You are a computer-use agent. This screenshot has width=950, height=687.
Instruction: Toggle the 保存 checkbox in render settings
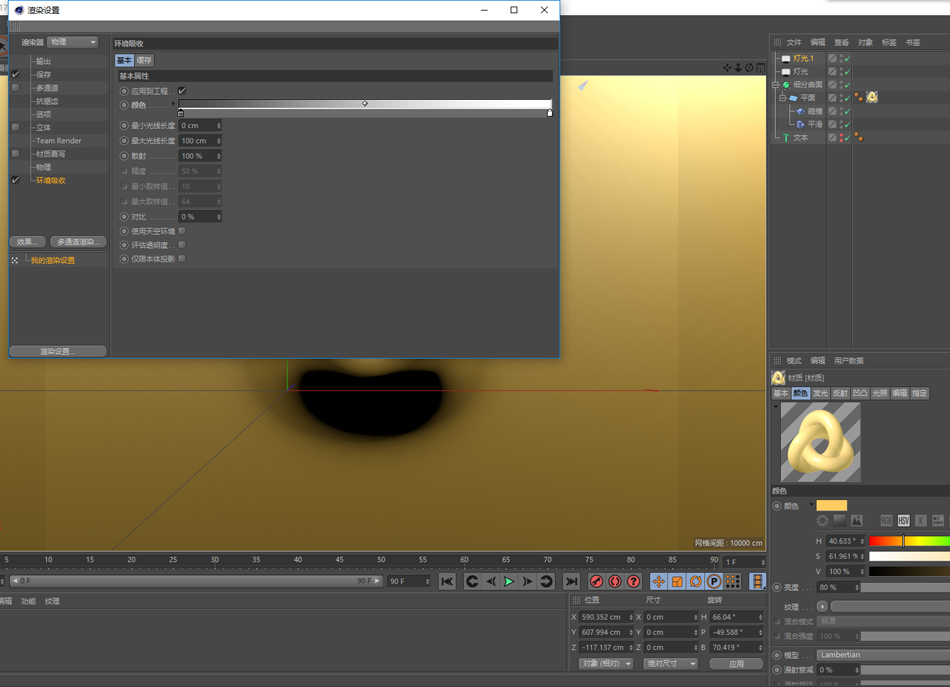click(x=16, y=75)
